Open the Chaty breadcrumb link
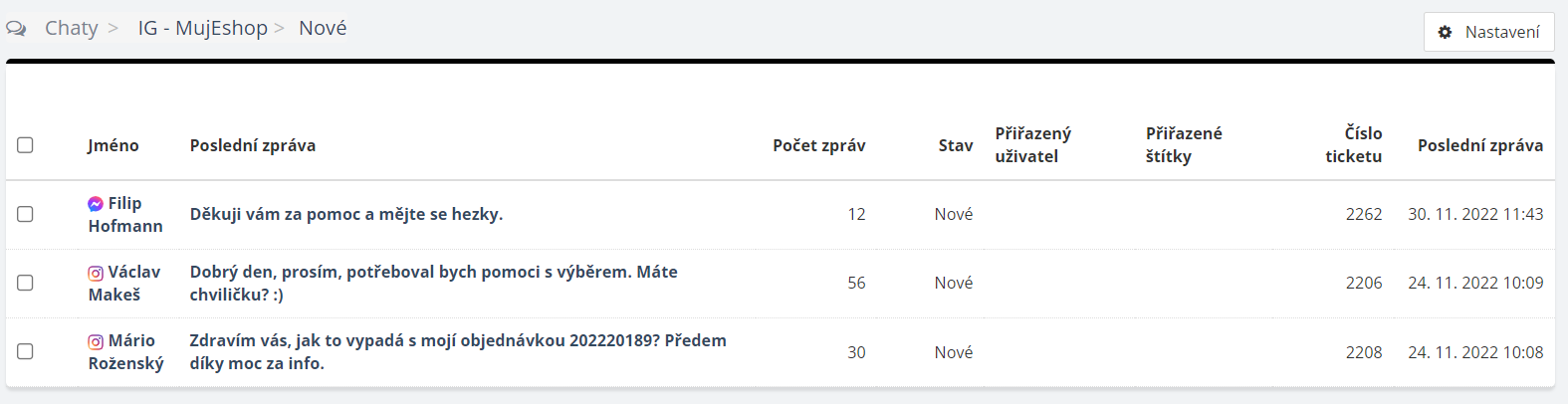The image size is (1568, 404). pyautogui.click(x=71, y=28)
